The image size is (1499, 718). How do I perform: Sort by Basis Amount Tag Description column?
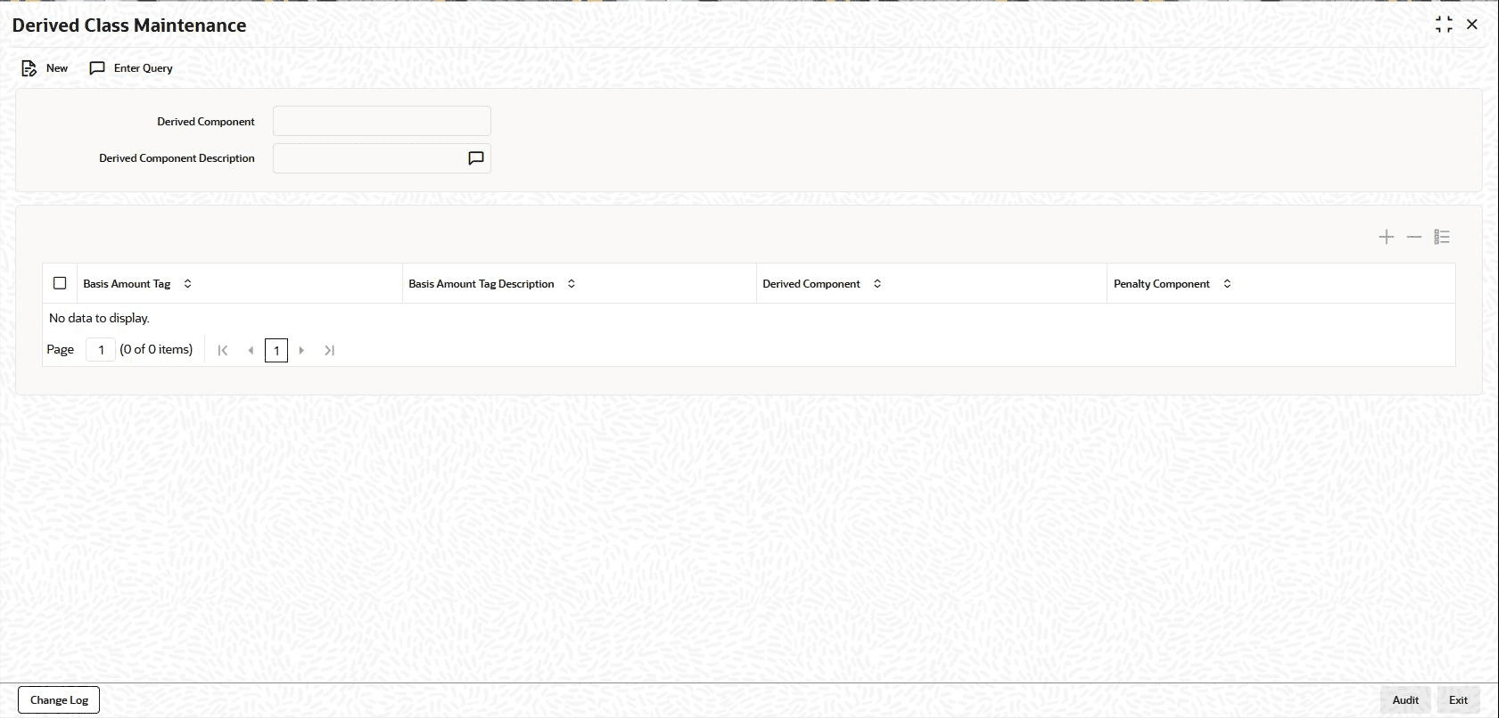571,284
